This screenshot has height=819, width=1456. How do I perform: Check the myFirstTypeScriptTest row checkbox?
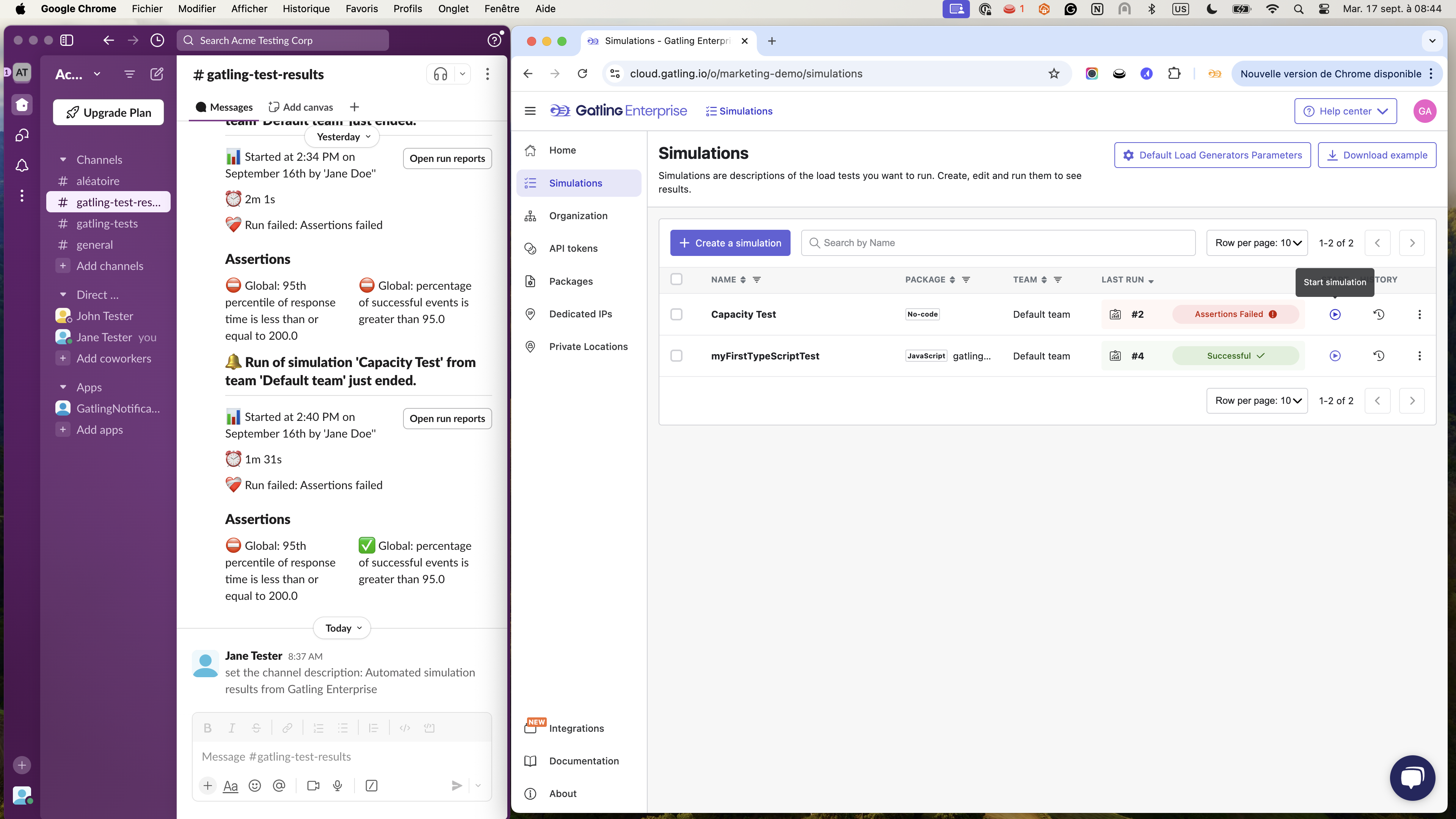pyautogui.click(x=676, y=356)
